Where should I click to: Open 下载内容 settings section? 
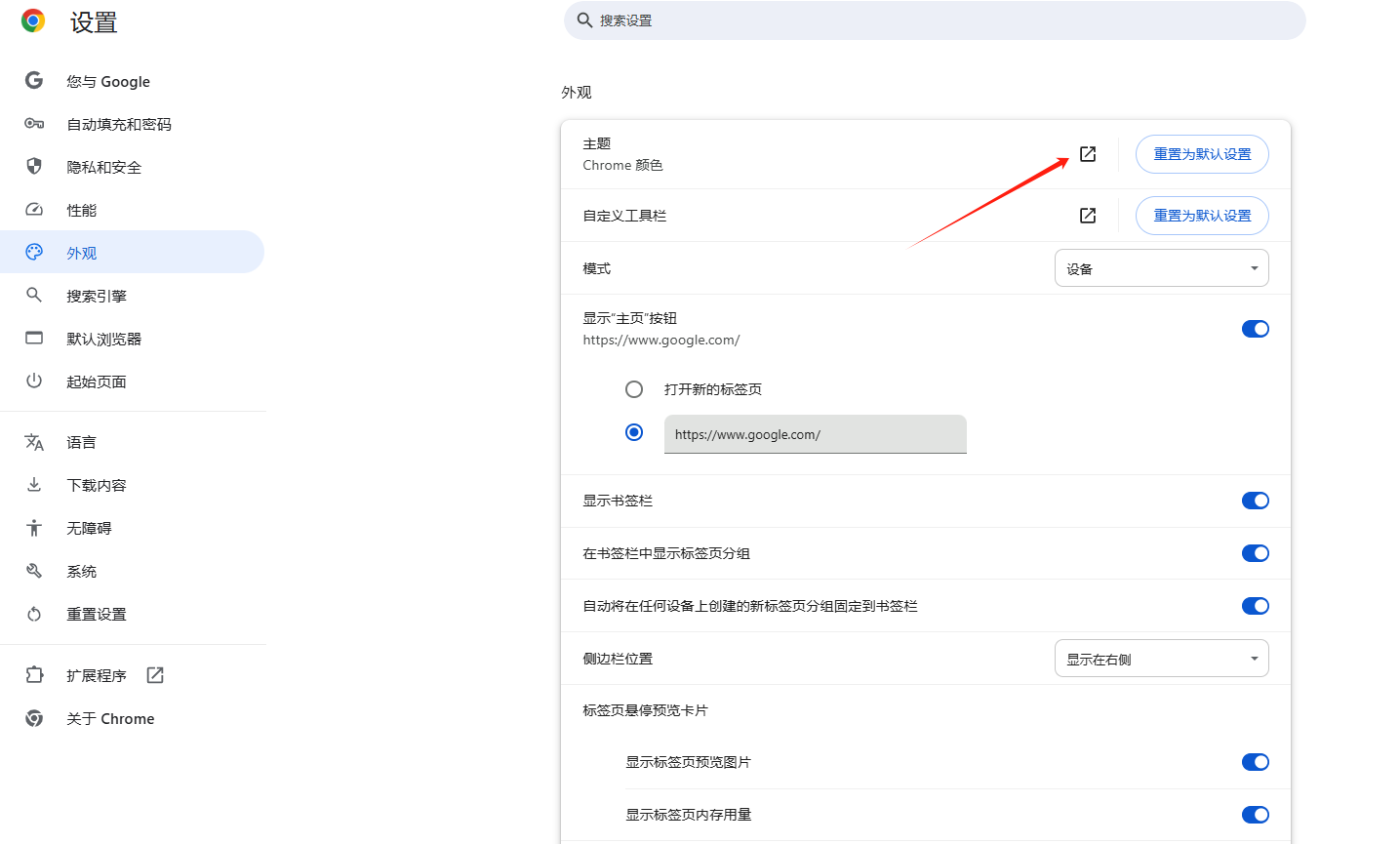click(x=132, y=485)
